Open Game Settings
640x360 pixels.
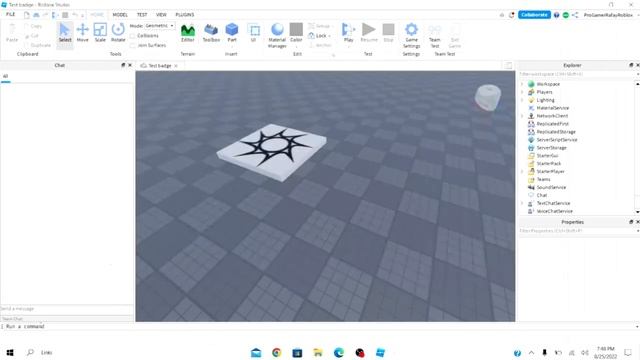411,35
